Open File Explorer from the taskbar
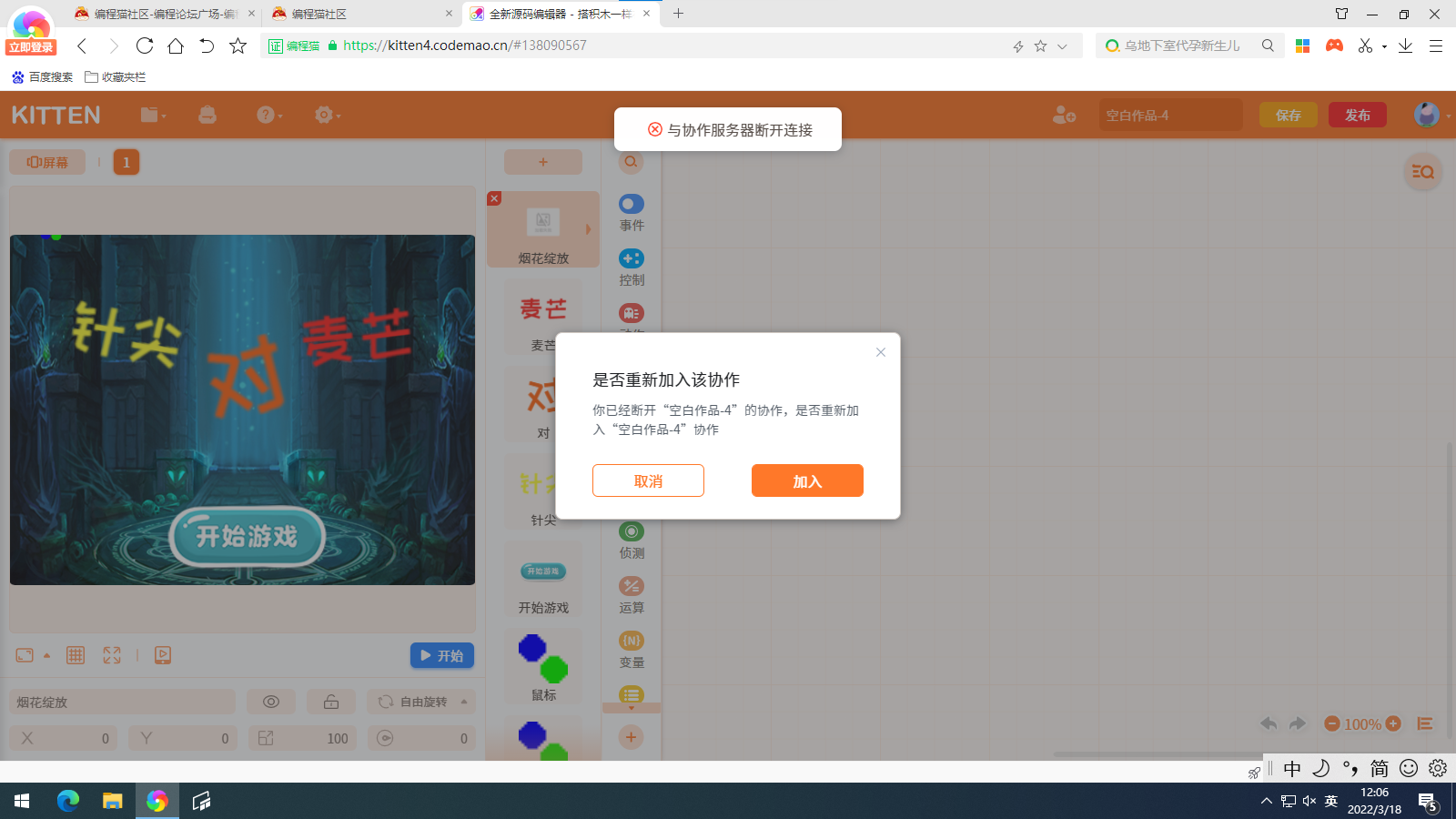The width and height of the screenshot is (1456, 819). coord(112,801)
